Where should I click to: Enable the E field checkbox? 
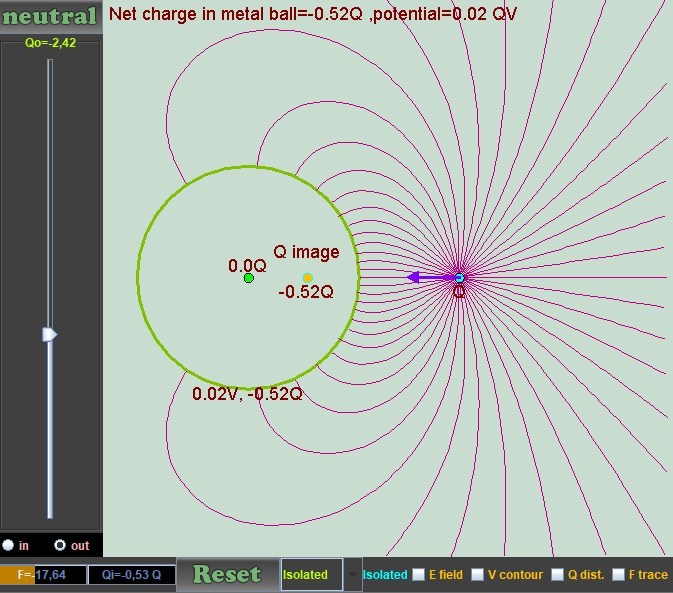(x=418, y=575)
